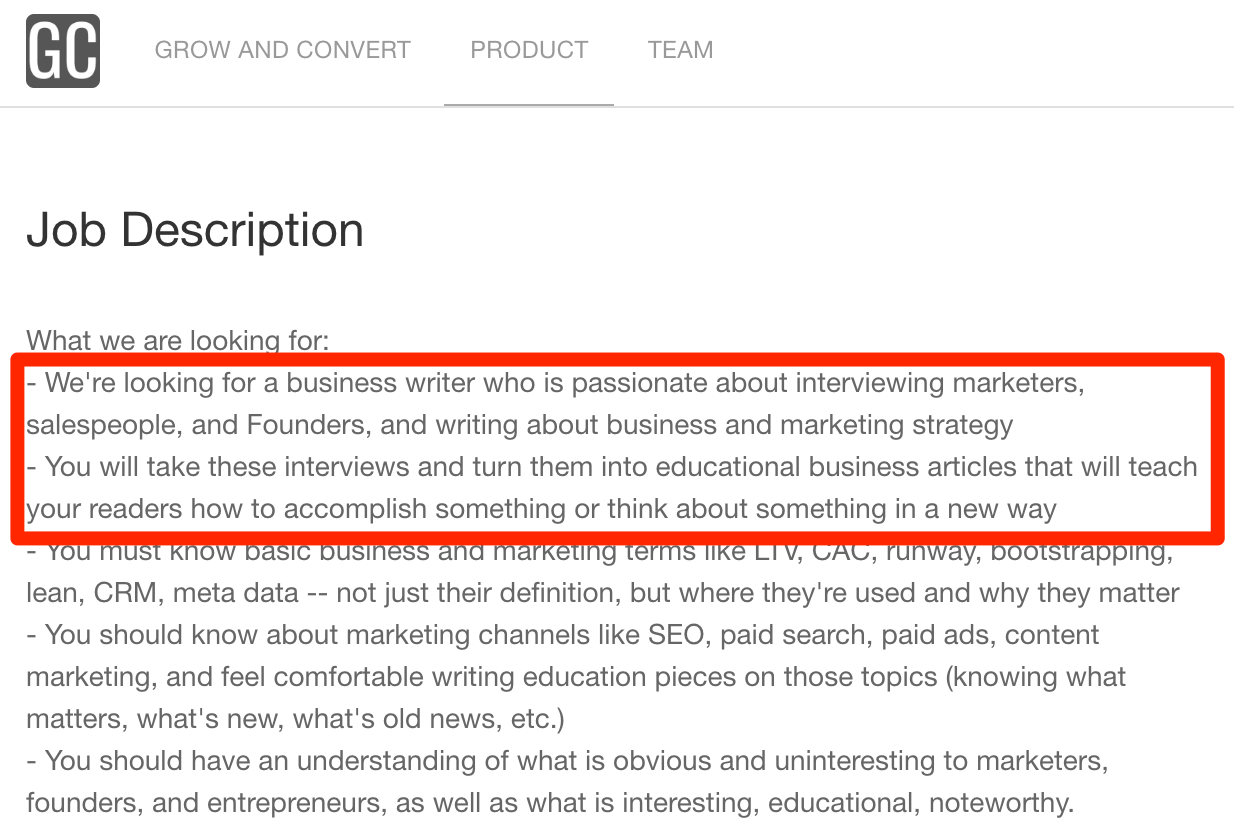Click the GC logo icon
This screenshot has width=1234, height=840.
[x=63, y=52]
